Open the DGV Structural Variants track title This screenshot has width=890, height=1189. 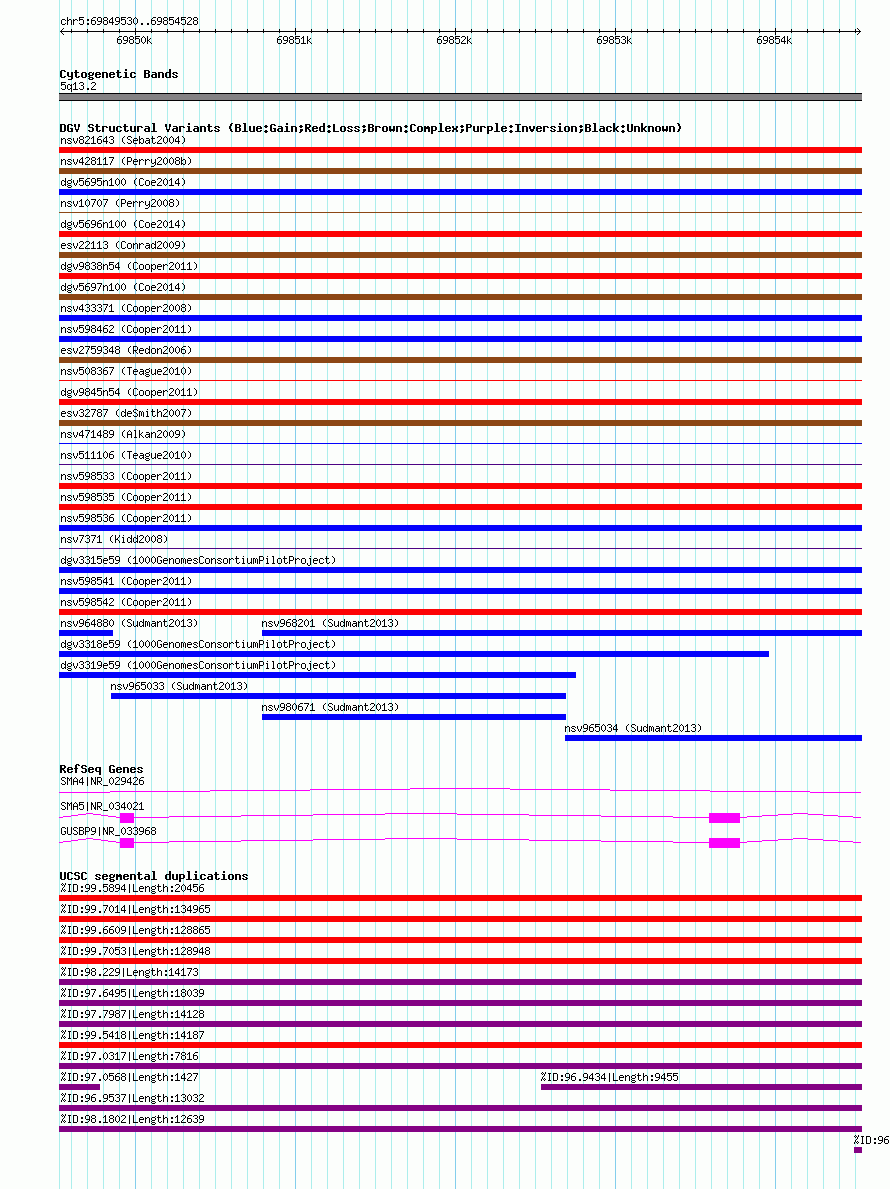pyautogui.click(x=371, y=128)
